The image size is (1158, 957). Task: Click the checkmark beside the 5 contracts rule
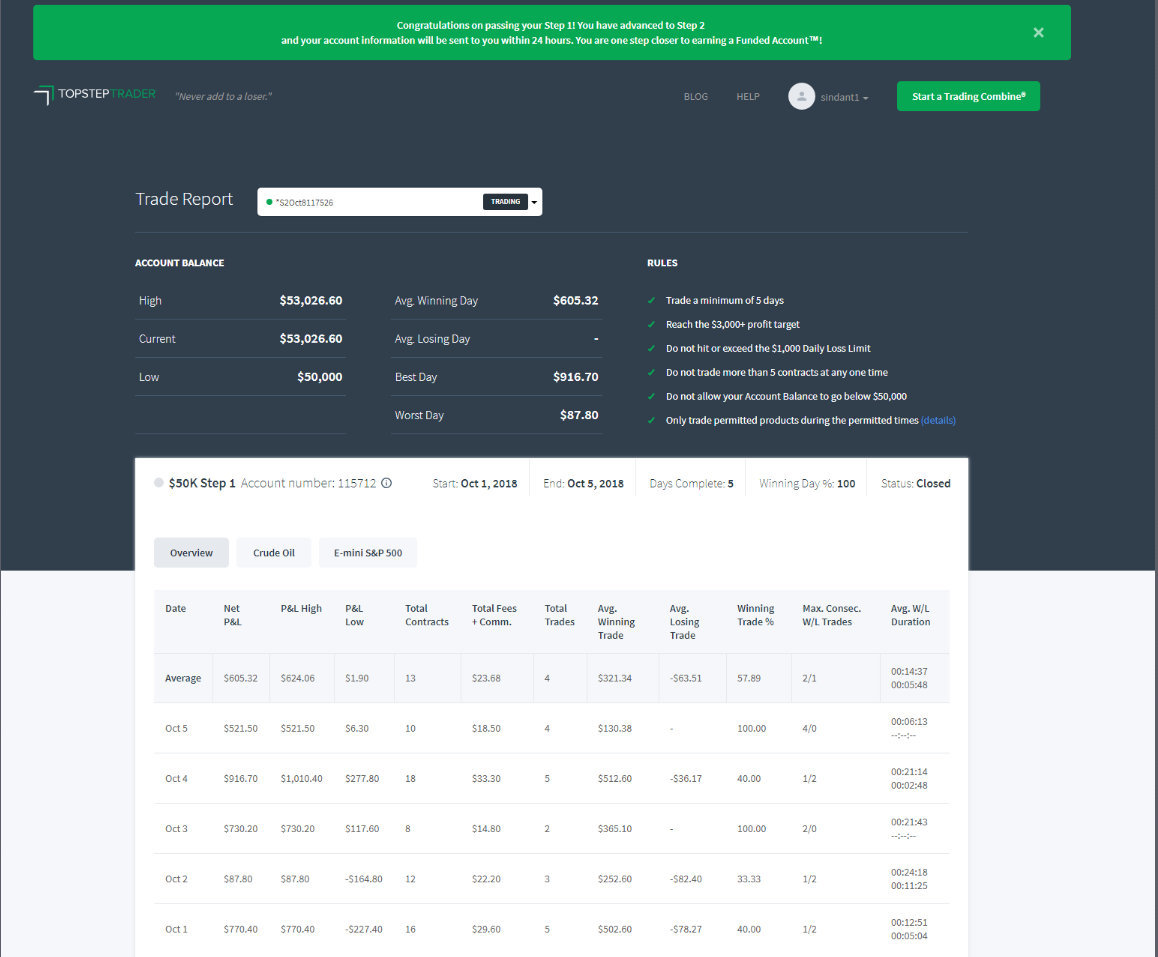click(x=653, y=372)
